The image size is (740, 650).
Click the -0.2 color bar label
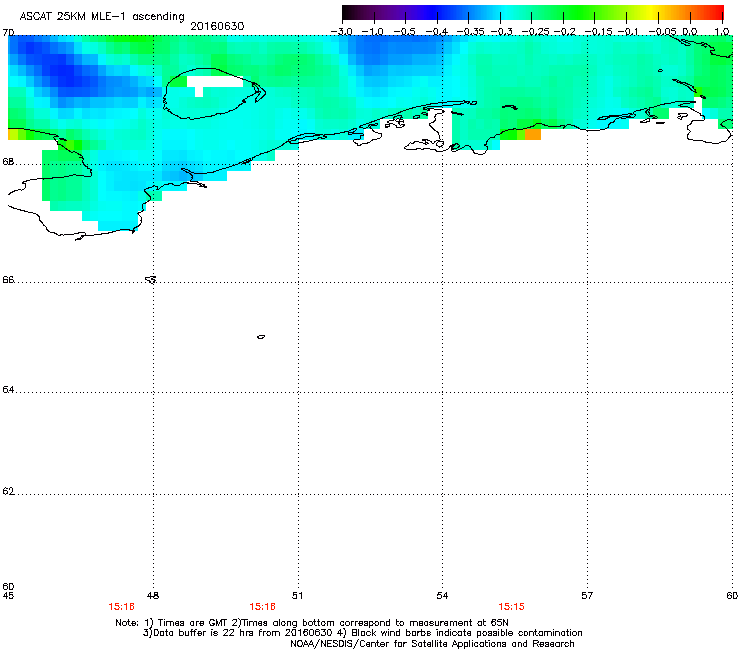565,32
